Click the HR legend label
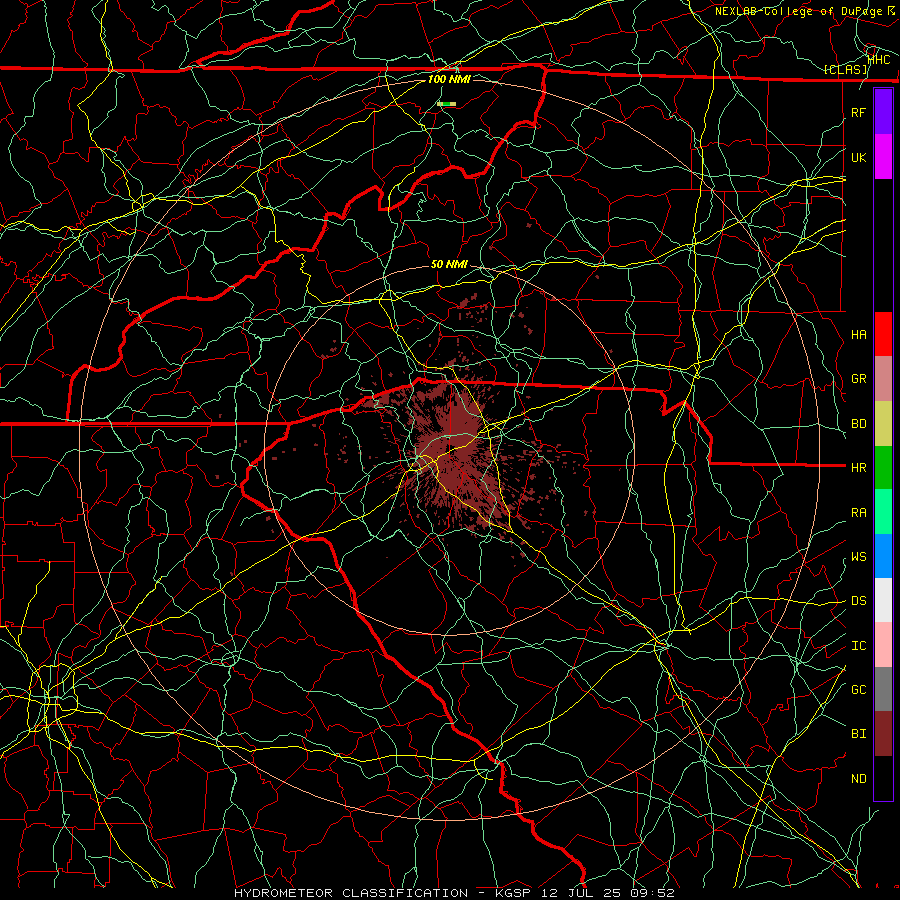This screenshot has height=900, width=900. [859, 468]
